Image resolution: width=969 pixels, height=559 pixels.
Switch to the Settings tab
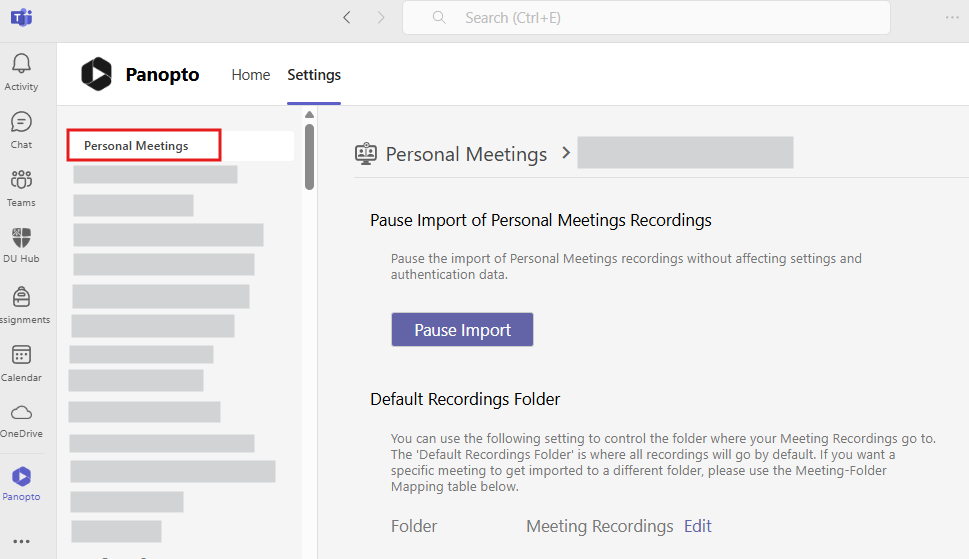(x=314, y=75)
